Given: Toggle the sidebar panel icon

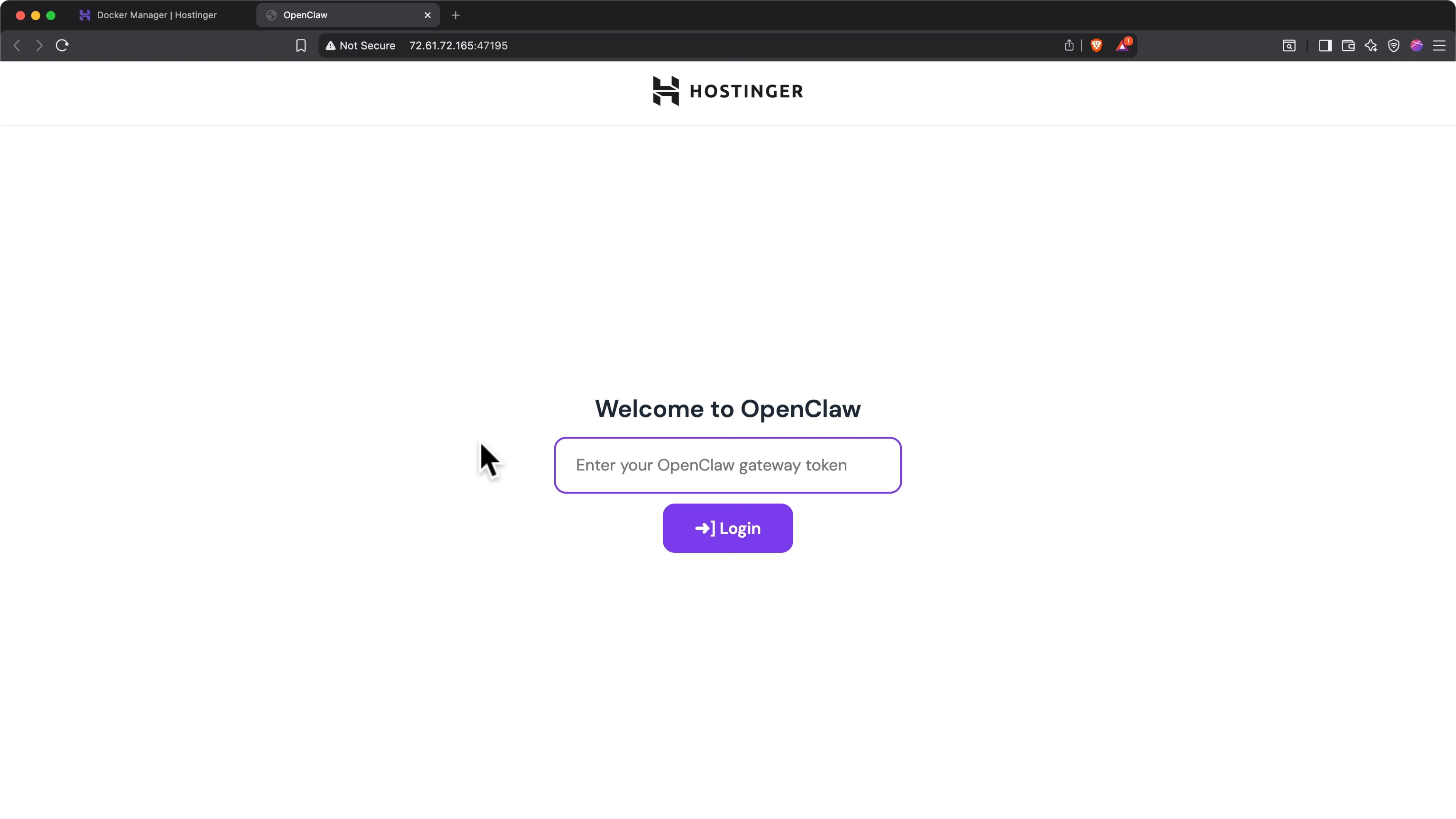Looking at the screenshot, I should (x=1324, y=45).
